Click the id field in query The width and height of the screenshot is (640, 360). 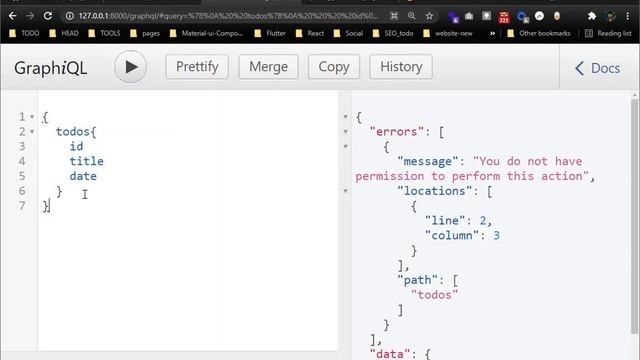pos(76,147)
